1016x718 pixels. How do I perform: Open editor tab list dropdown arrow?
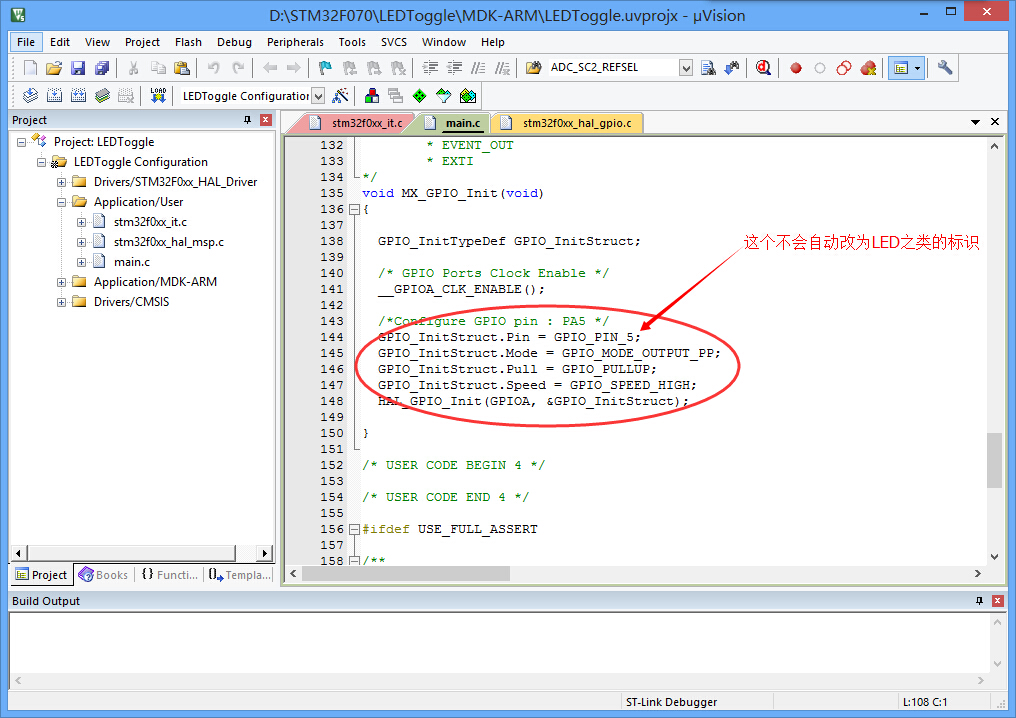click(x=975, y=122)
